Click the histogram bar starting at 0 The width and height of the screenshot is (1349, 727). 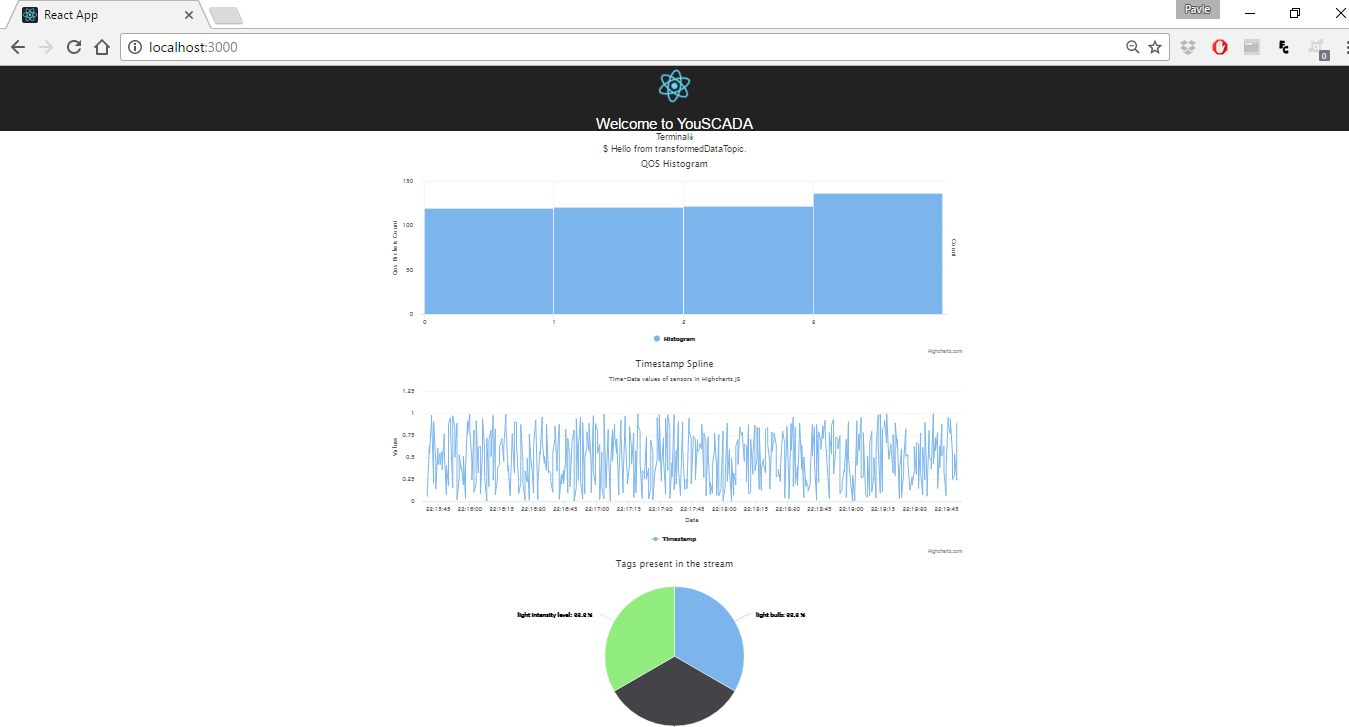pos(489,261)
